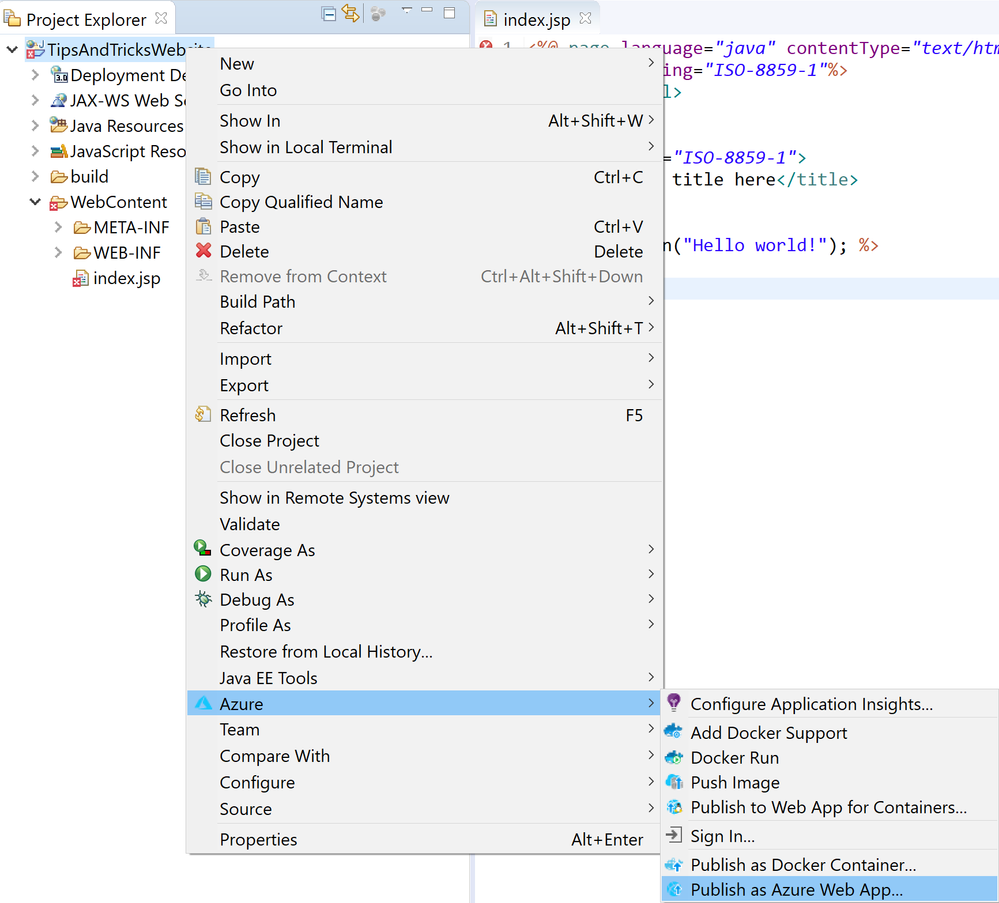Expand the WEB-INF folder
This screenshot has height=903, width=999.
58,252
